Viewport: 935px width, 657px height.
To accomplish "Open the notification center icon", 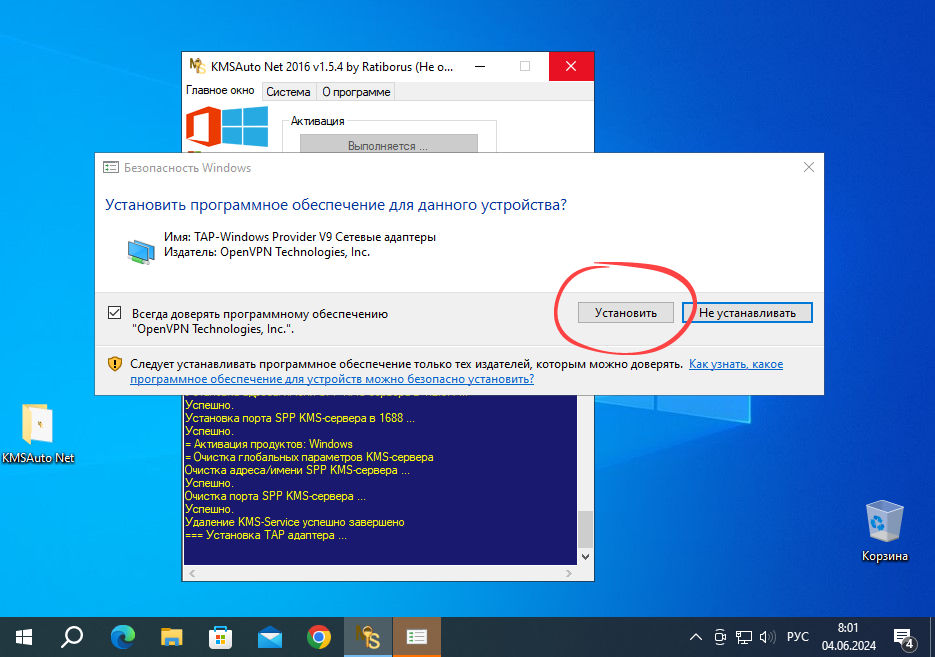I will point(903,638).
